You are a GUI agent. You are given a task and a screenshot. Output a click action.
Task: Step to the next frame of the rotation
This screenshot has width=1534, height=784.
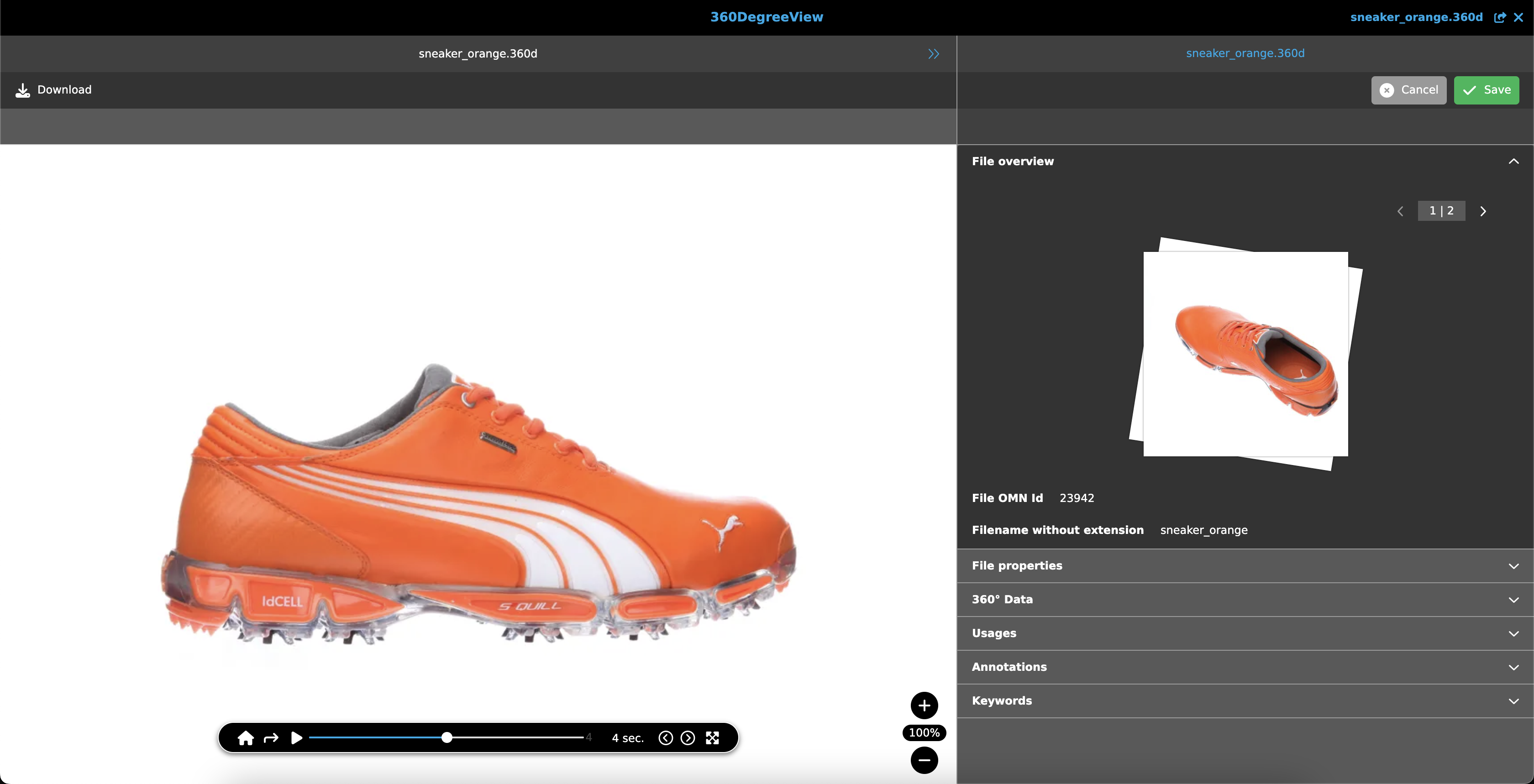pyautogui.click(x=687, y=738)
